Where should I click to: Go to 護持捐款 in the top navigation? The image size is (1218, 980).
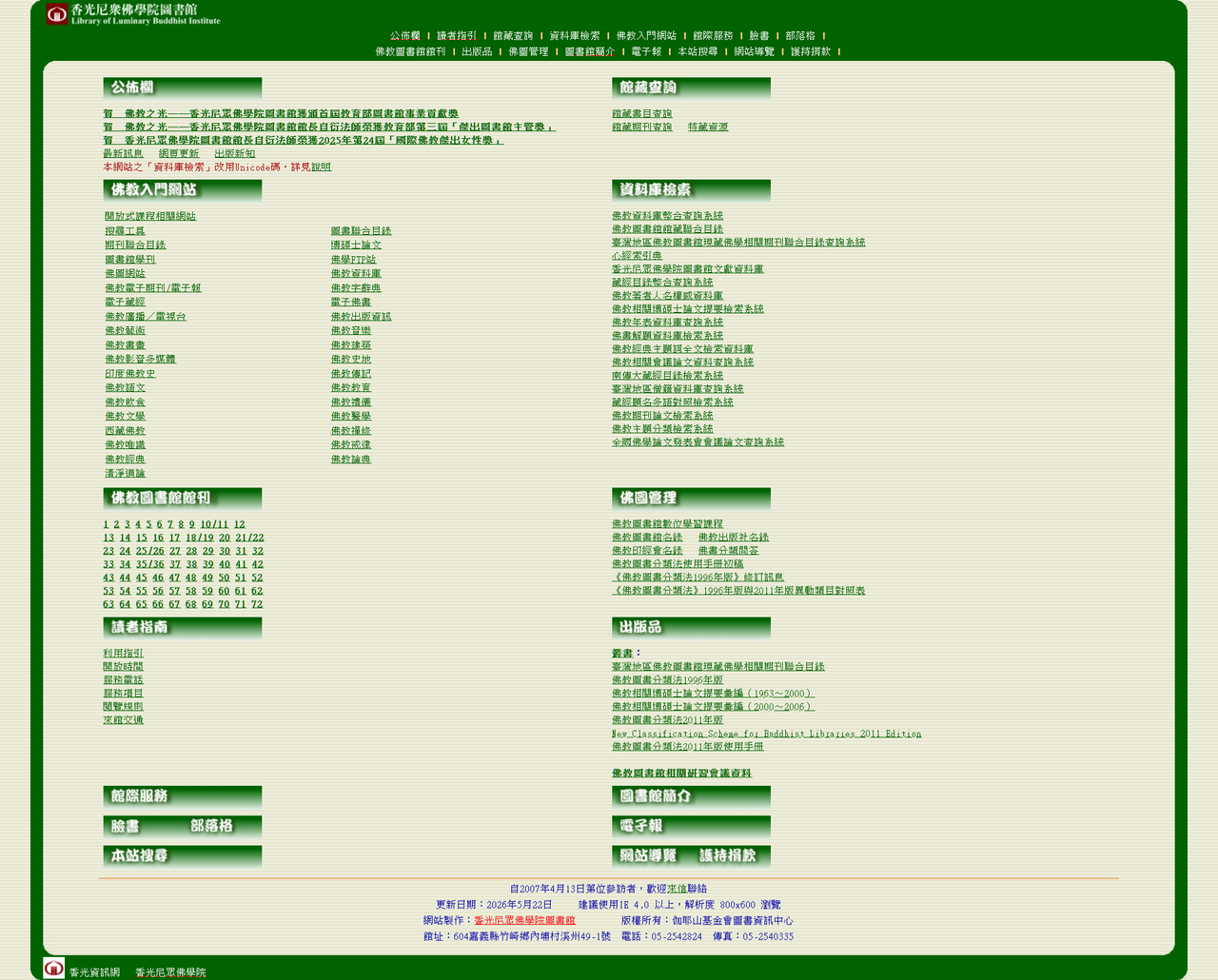[x=810, y=52]
